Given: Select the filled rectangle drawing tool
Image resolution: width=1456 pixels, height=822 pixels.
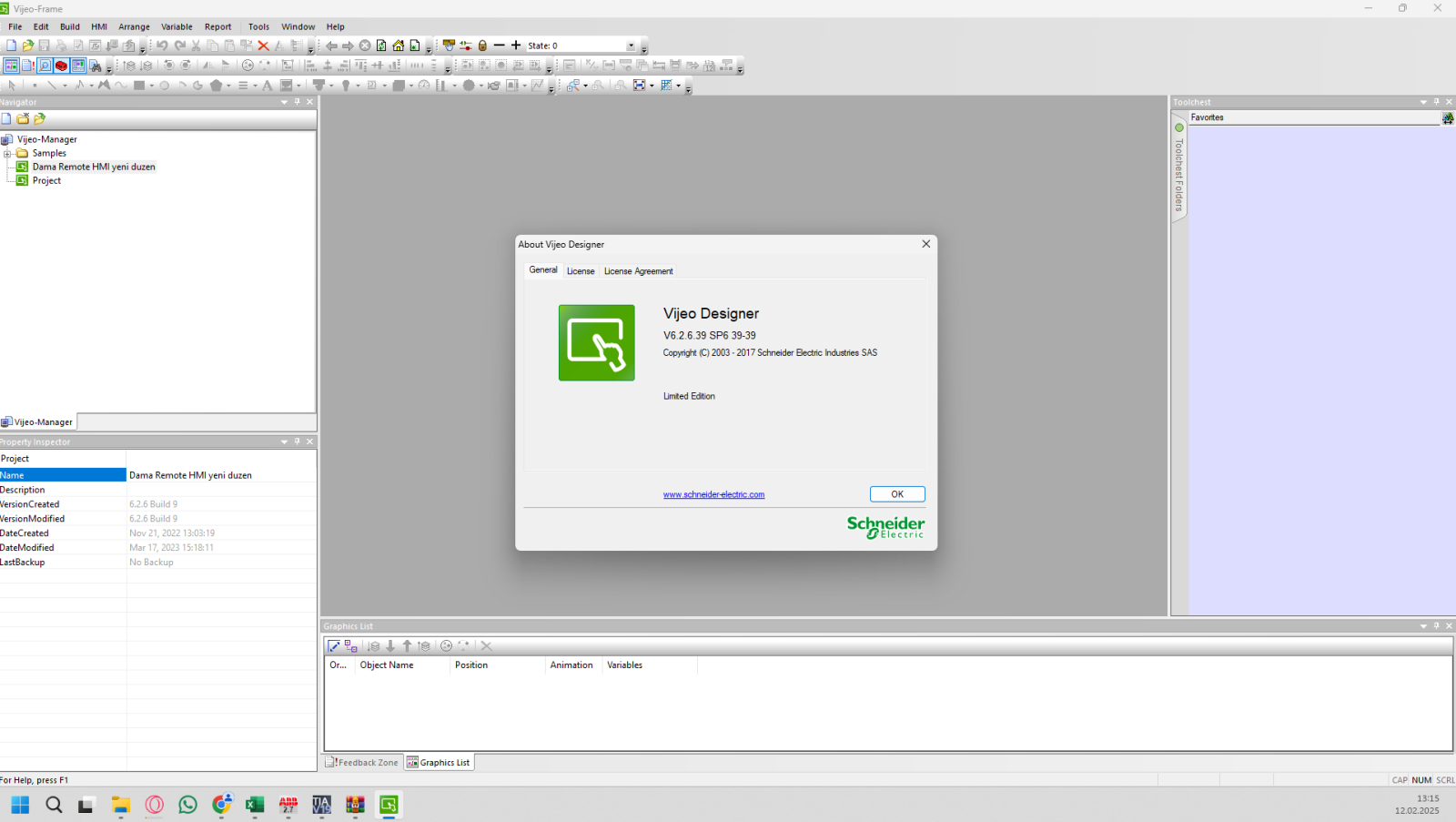Looking at the screenshot, I should coord(139,86).
